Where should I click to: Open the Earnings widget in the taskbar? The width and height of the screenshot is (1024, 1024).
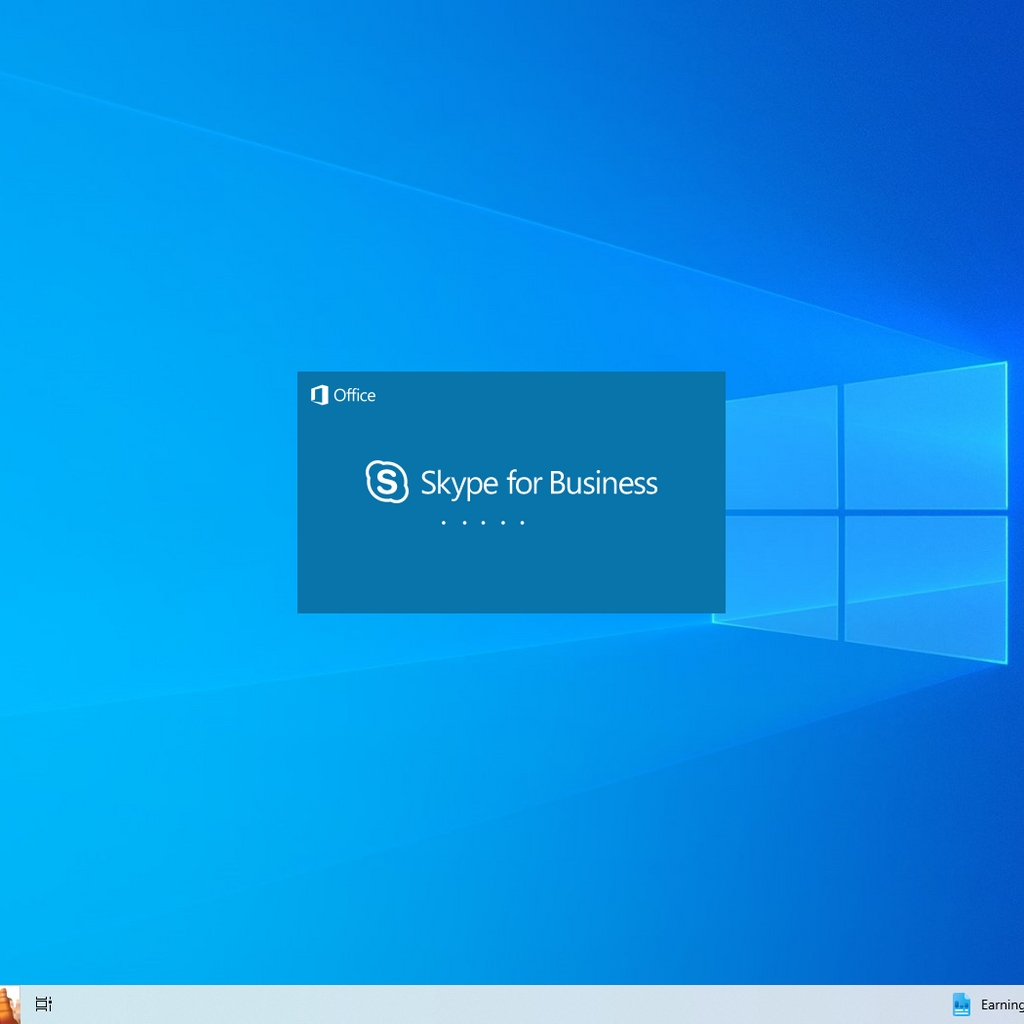coord(987,1004)
